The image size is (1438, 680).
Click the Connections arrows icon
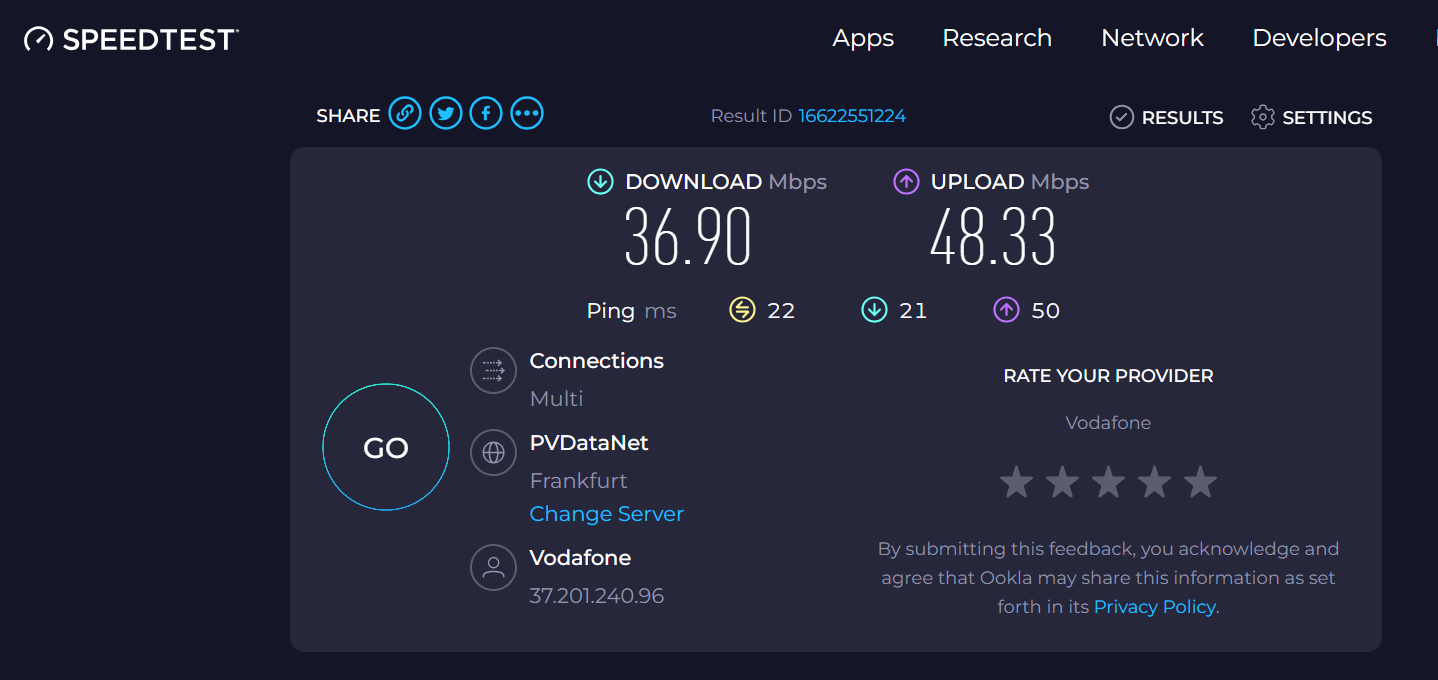tap(493, 370)
